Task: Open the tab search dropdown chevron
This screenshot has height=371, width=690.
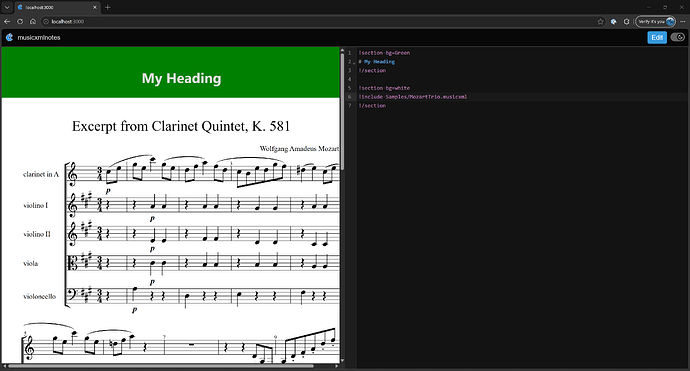Action: (7, 7)
